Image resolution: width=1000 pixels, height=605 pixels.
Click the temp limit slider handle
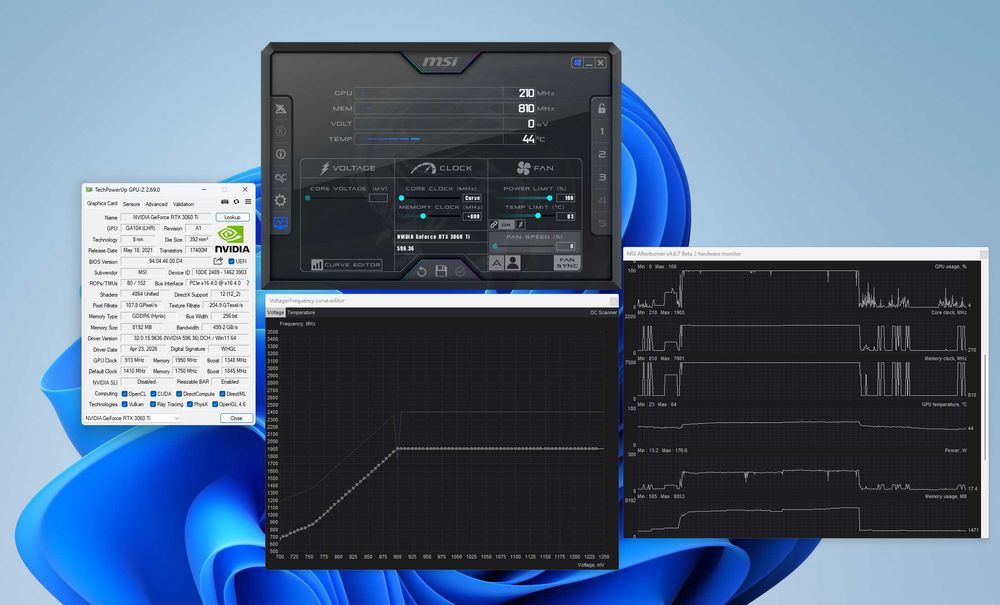(x=538, y=216)
